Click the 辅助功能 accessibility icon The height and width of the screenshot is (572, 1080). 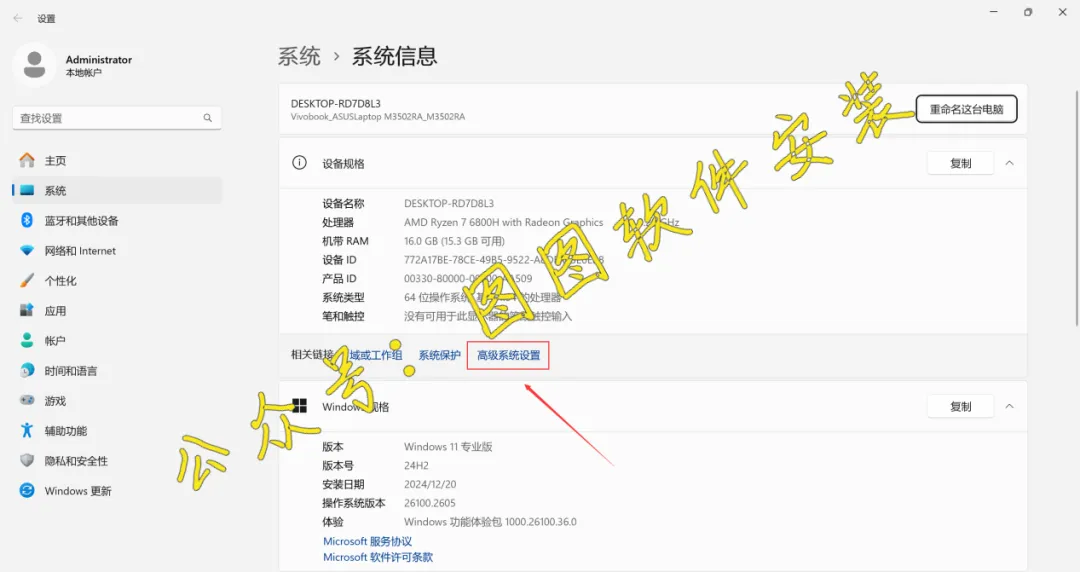click(x=27, y=431)
